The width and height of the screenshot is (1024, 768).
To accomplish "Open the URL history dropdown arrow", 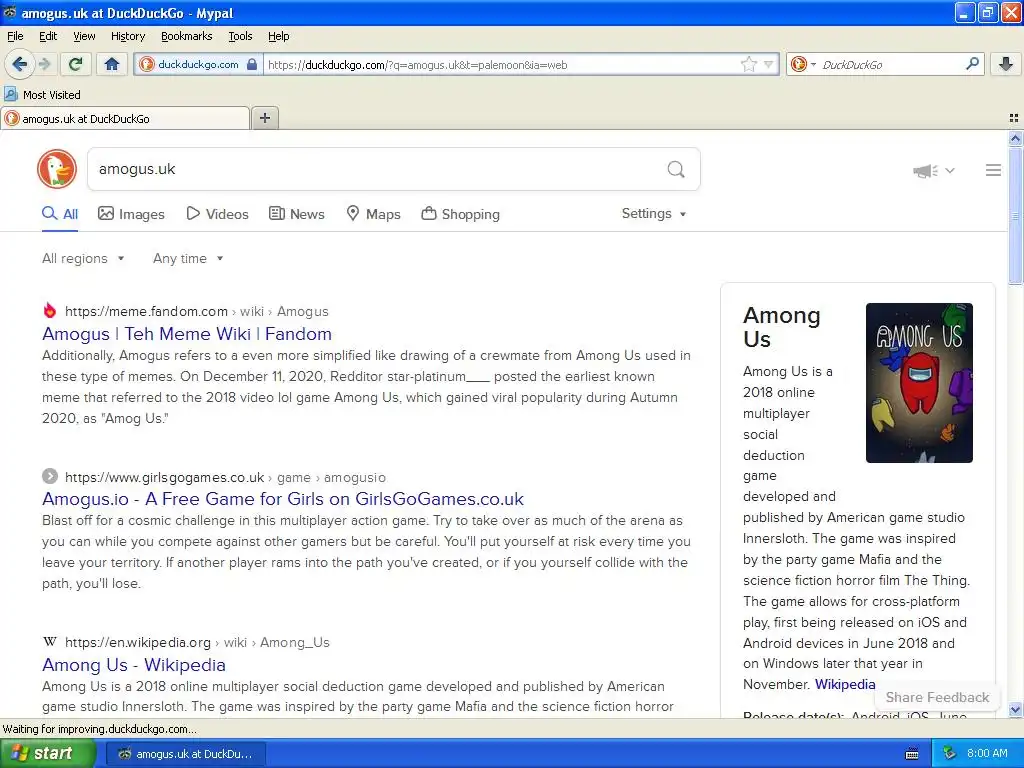I will tap(769, 64).
